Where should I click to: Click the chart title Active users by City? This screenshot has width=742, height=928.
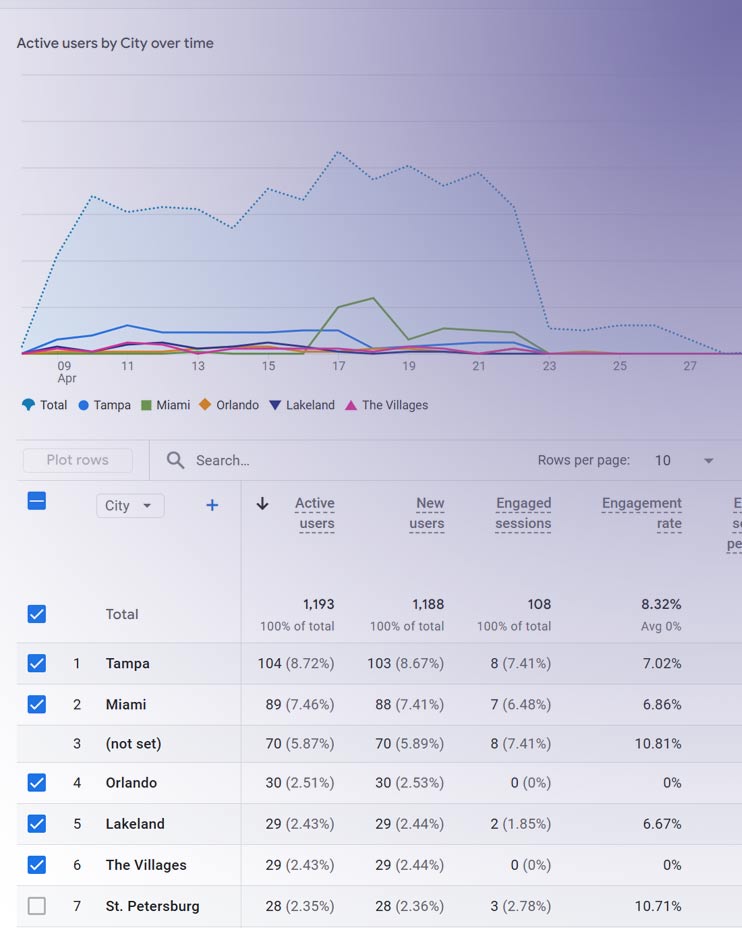[115, 43]
